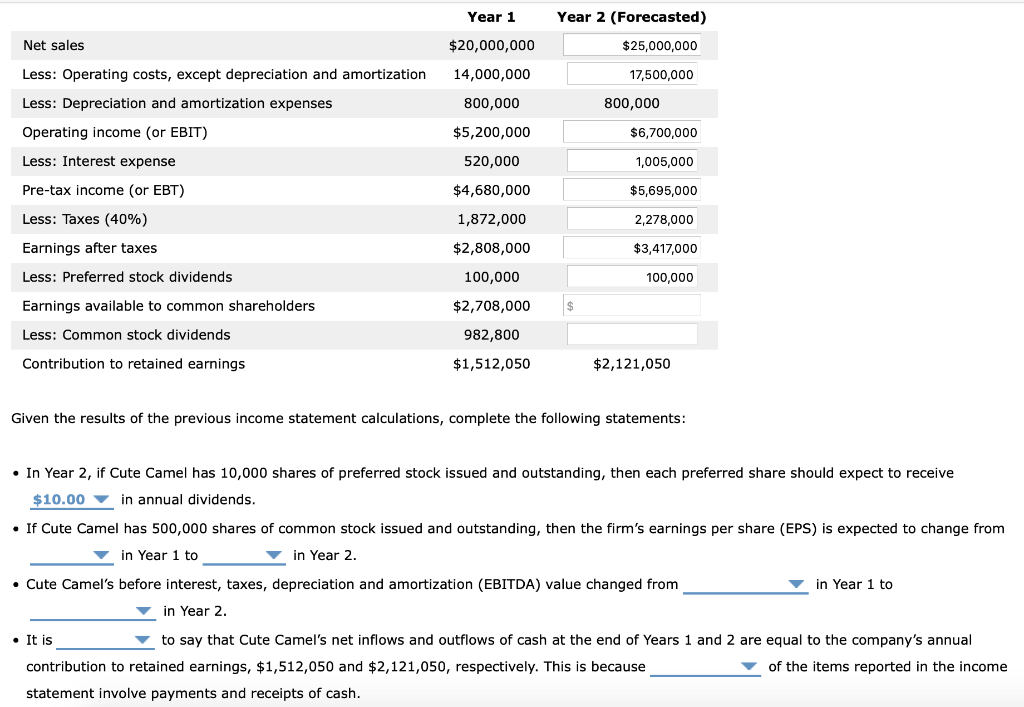Select the Interest expense field showing 1,005,000
Image resolution: width=1024 pixels, height=707 pixels.
tap(632, 160)
